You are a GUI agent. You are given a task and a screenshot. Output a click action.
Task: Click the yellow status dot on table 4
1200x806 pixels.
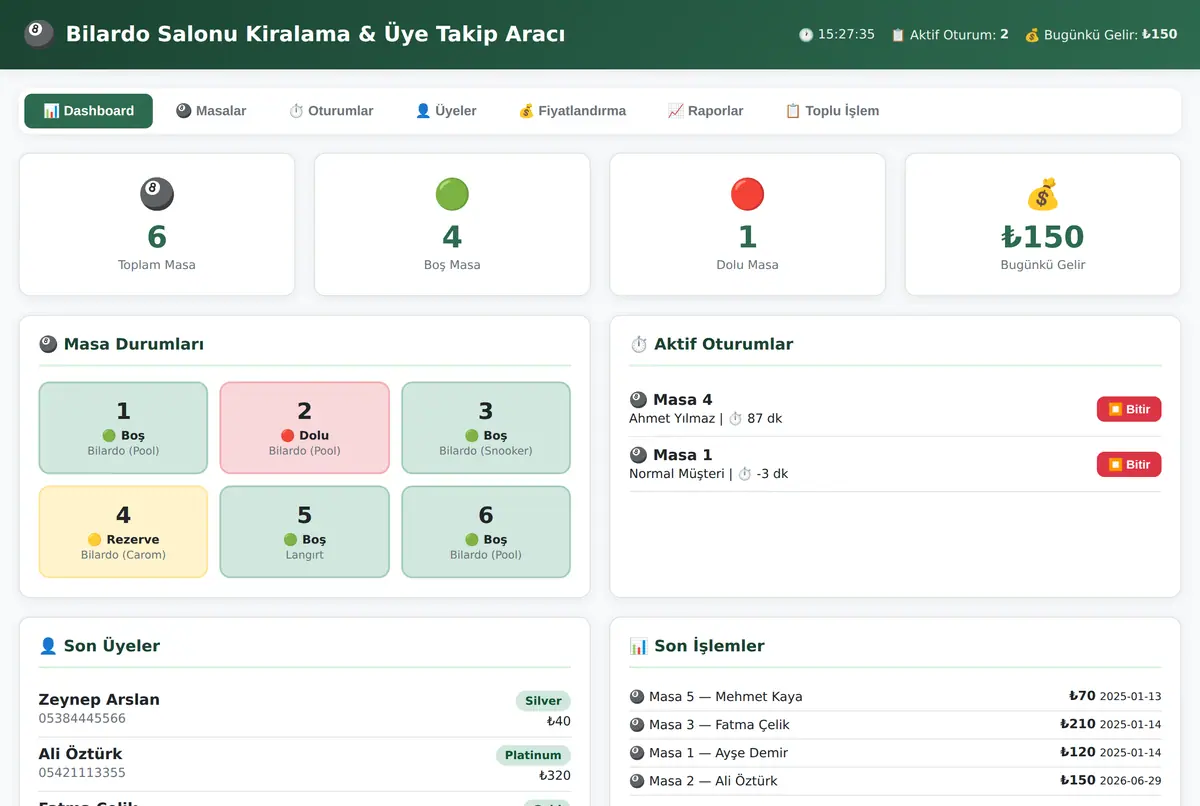[95, 540]
